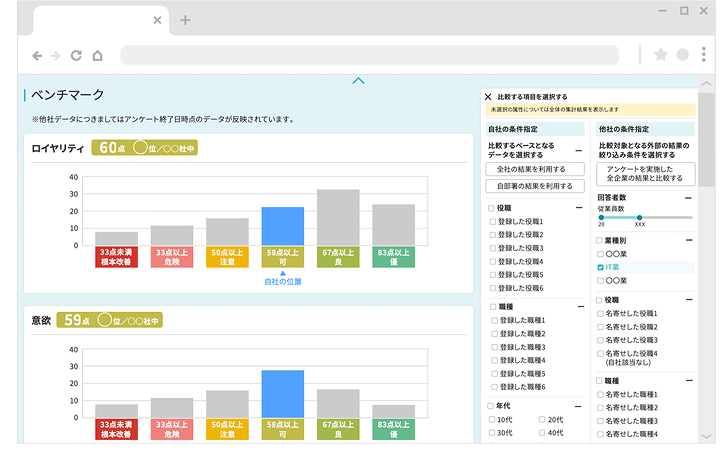Check 名寄せした役職4 (自社該当なし)
The width and height of the screenshot is (728, 462).
[x=600, y=353]
